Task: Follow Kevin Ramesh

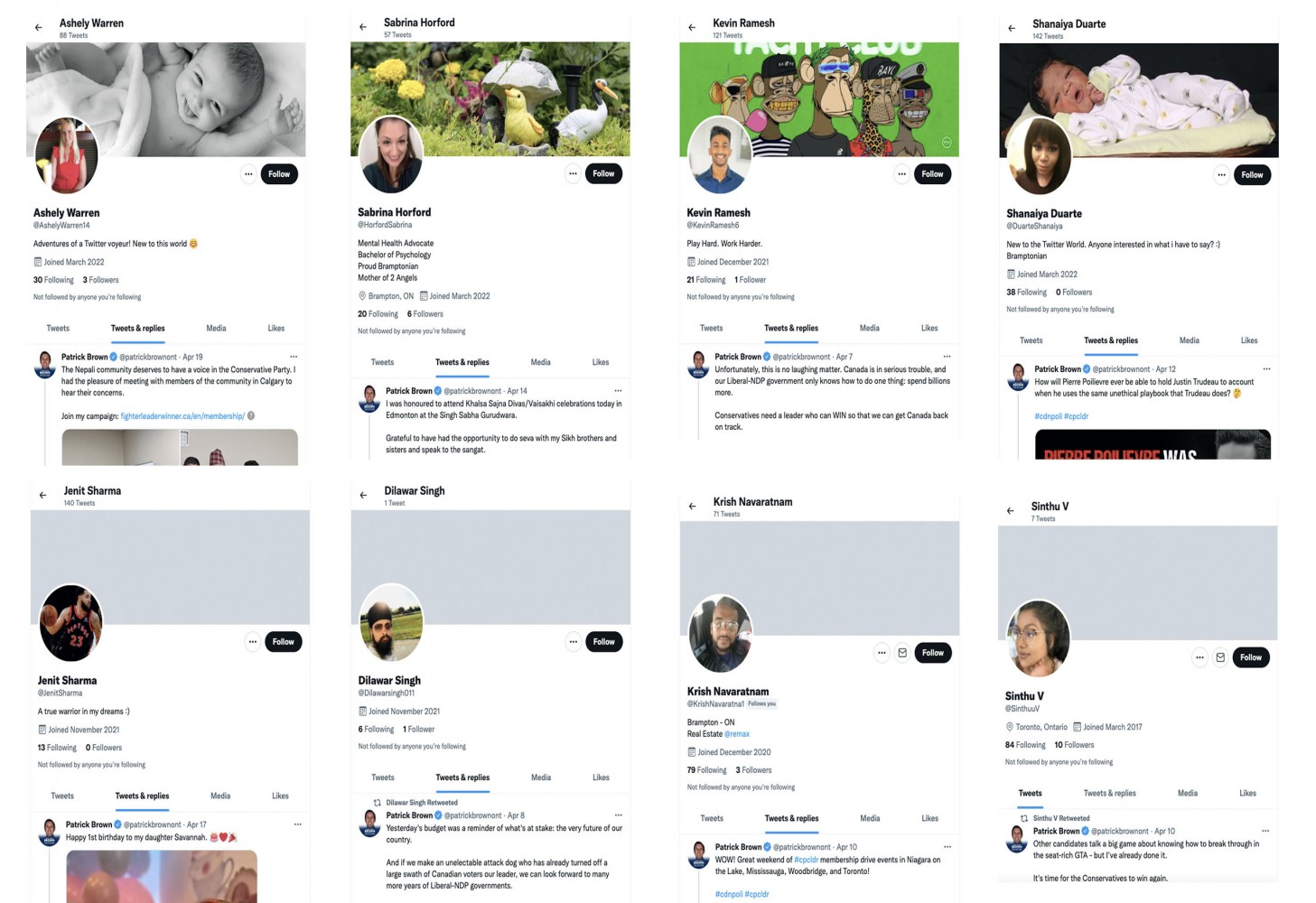Action: coord(932,174)
